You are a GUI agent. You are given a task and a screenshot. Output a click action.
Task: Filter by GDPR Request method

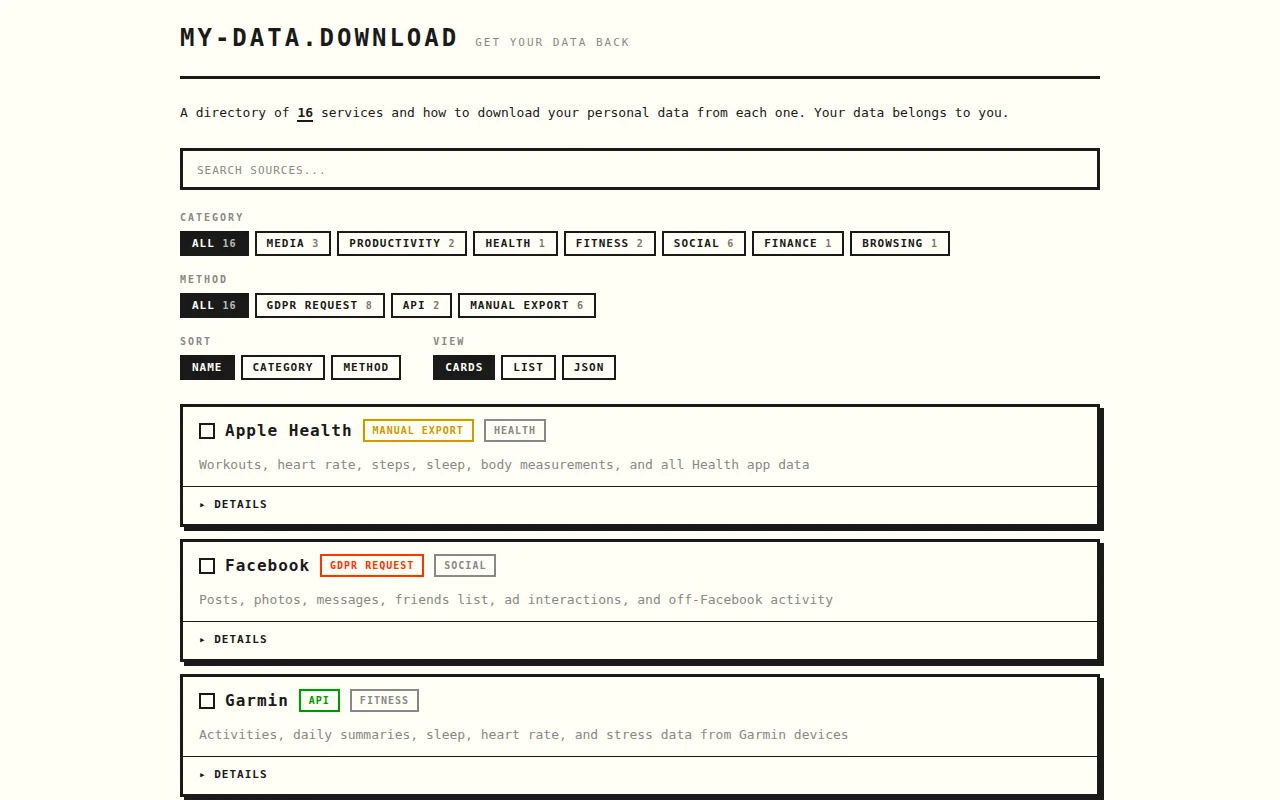pyautogui.click(x=320, y=305)
